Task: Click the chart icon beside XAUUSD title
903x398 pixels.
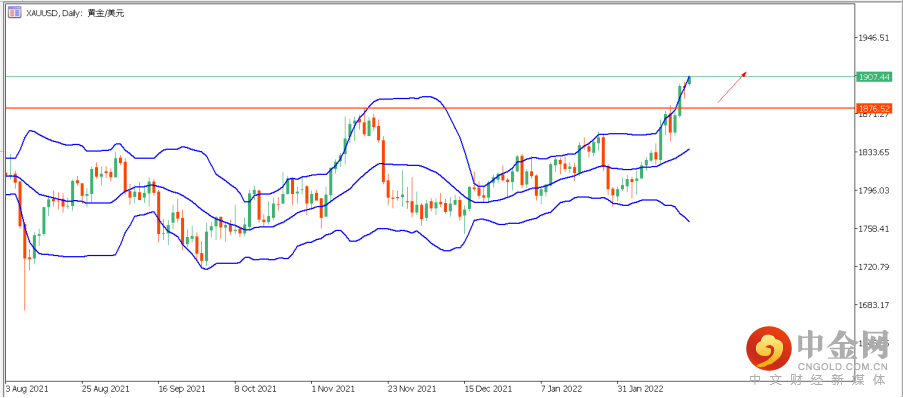Action: (14, 12)
